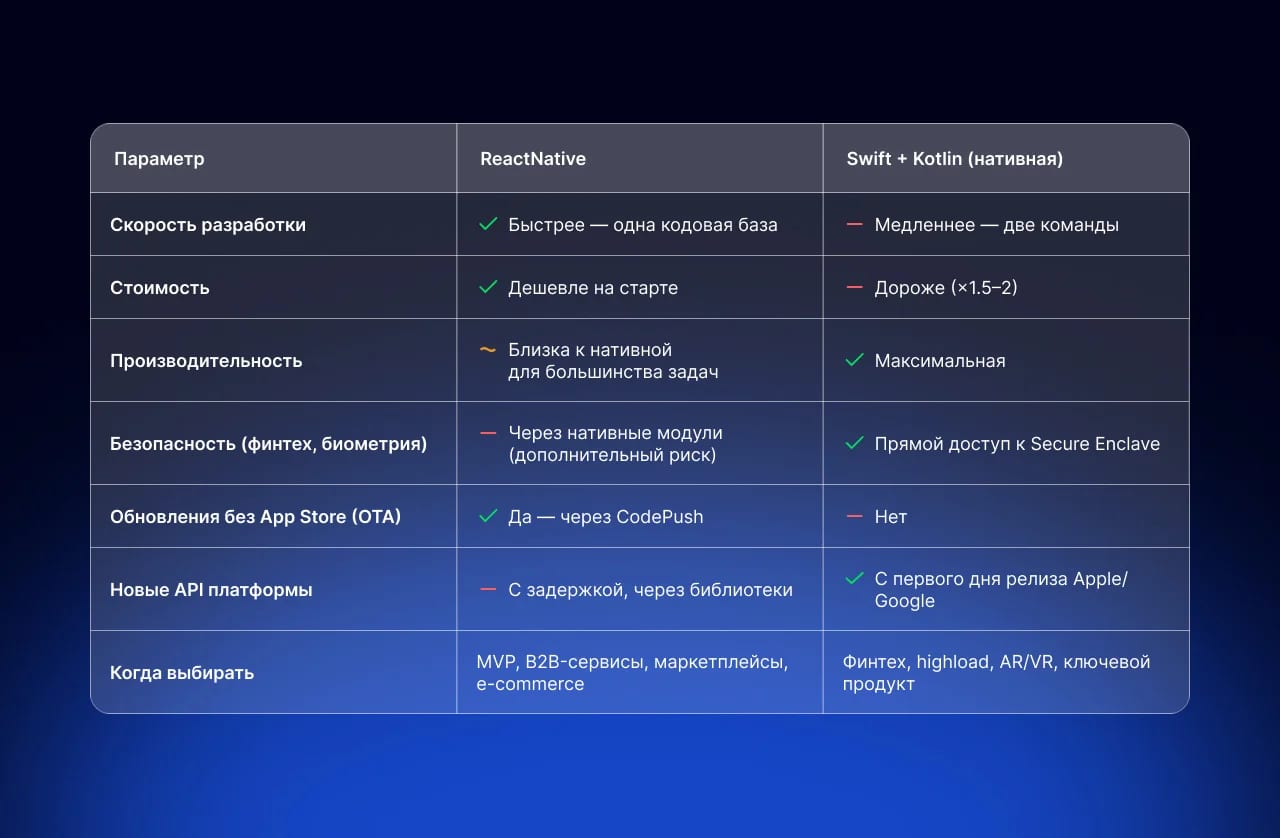The width and height of the screenshot is (1280, 838).
Task: Click green check icon beside 'Да — через CodePush'
Action: [x=488, y=516]
